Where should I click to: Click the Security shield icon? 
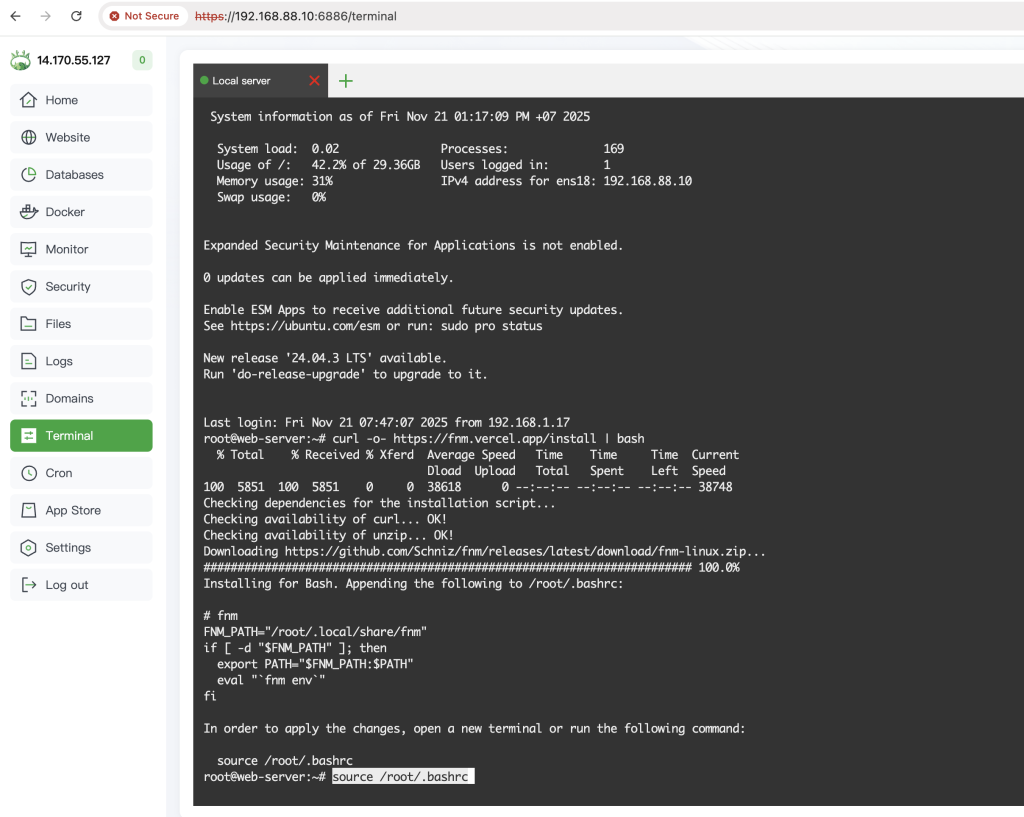(x=28, y=287)
